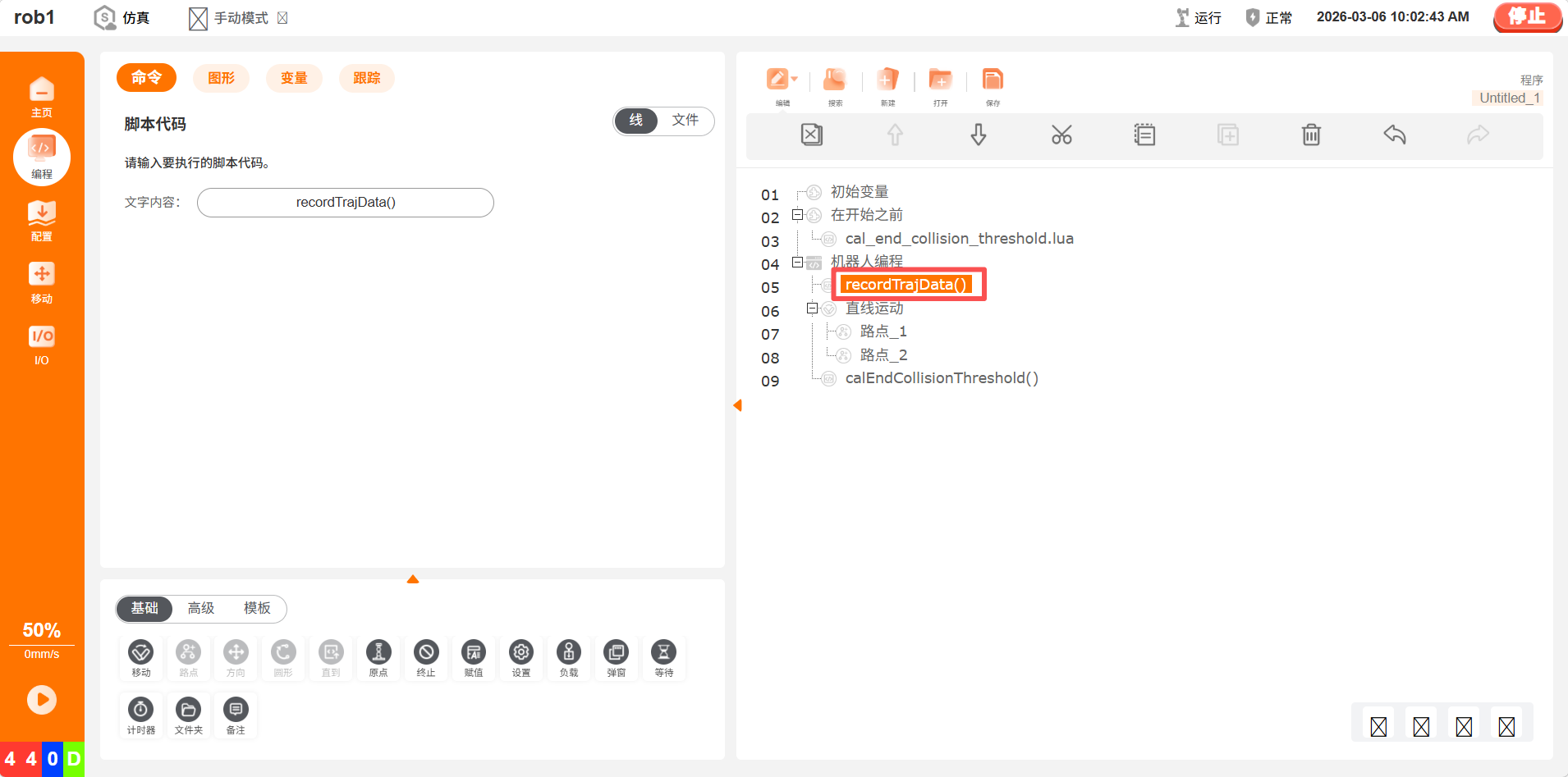Move the line down with the arrow icon
The width and height of the screenshot is (1568, 777).
(978, 135)
